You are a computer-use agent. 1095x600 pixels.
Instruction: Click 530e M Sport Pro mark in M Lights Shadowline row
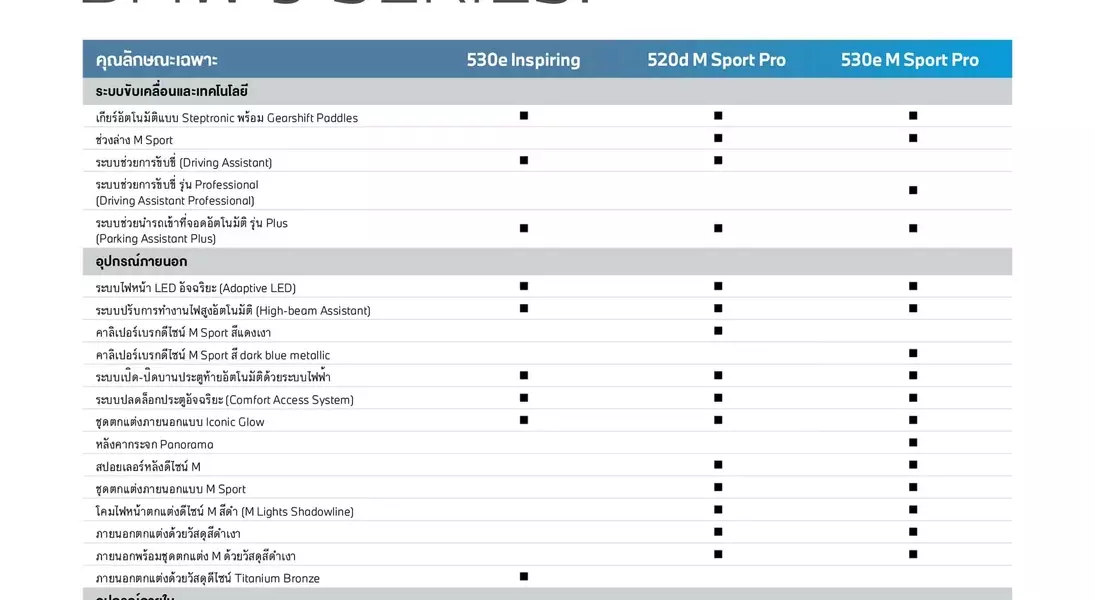click(913, 510)
